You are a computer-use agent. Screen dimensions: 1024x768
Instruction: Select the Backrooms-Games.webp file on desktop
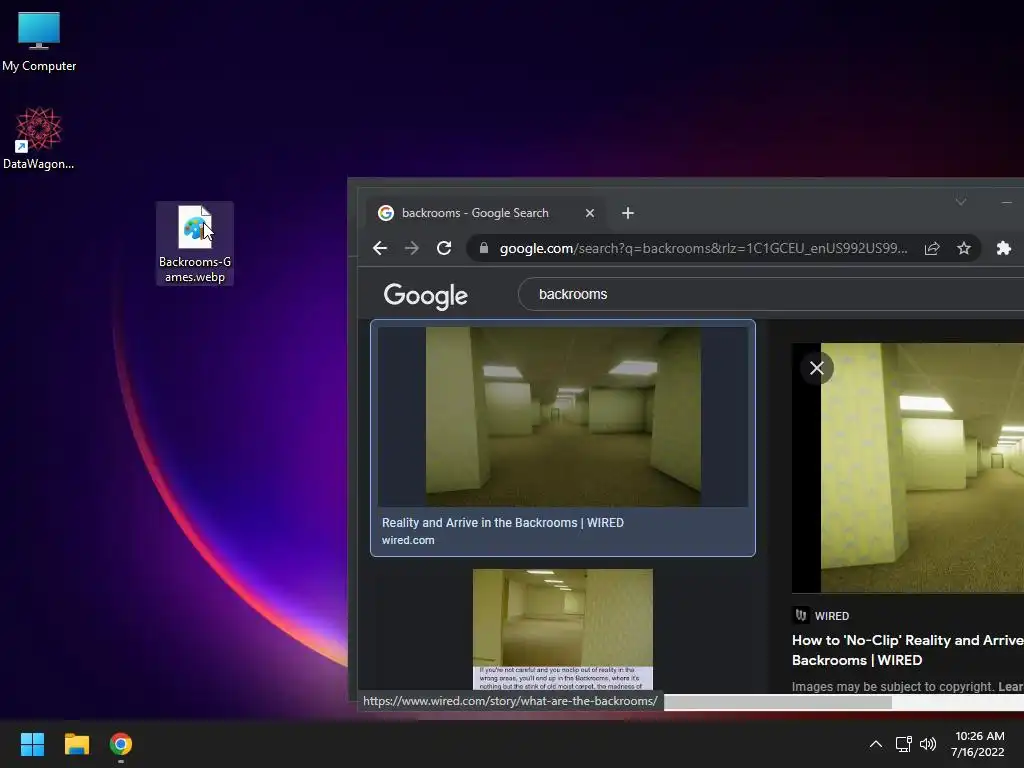click(x=195, y=244)
